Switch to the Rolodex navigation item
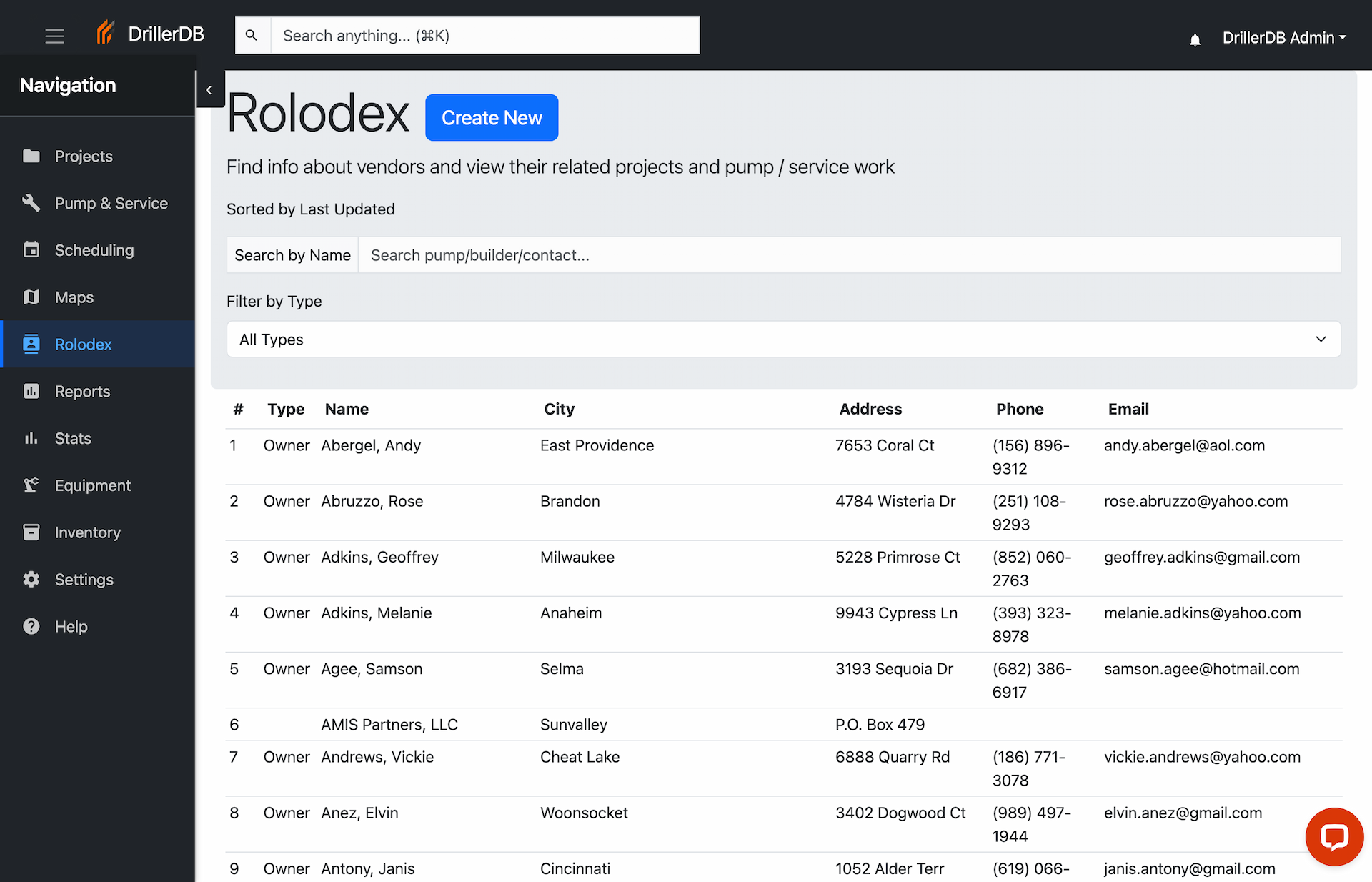The image size is (1372, 882). pos(83,344)
